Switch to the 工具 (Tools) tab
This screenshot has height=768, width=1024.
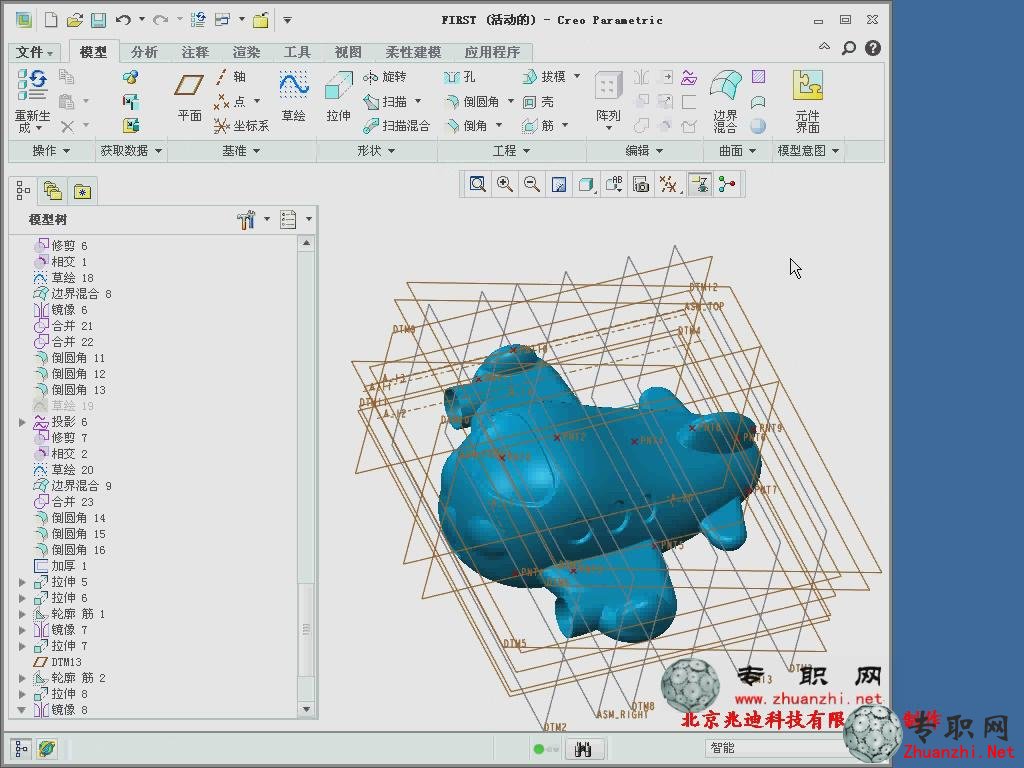click(297, 52)
